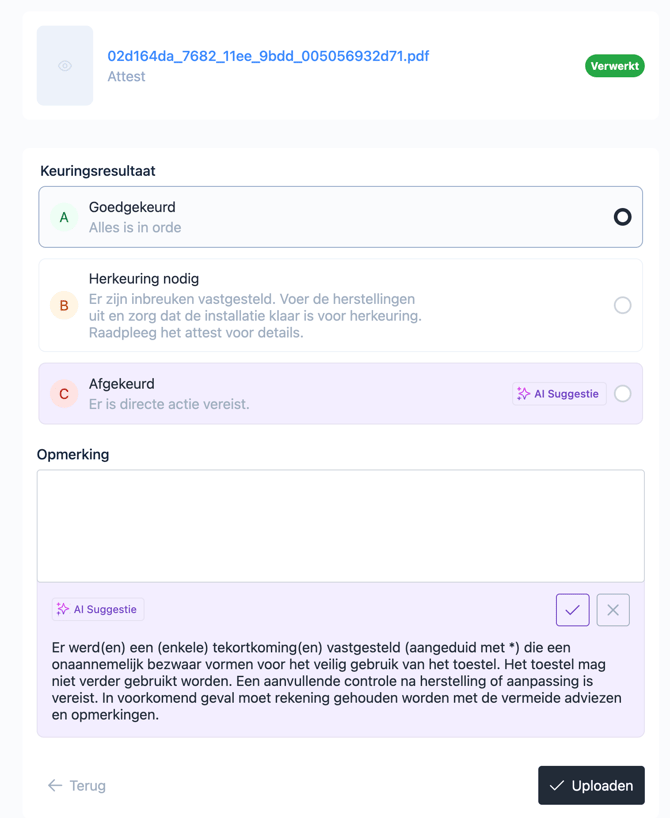Click the Alles is in orde description
The width and height of the screenshot is (670, 818).
(x=135, y=228)
